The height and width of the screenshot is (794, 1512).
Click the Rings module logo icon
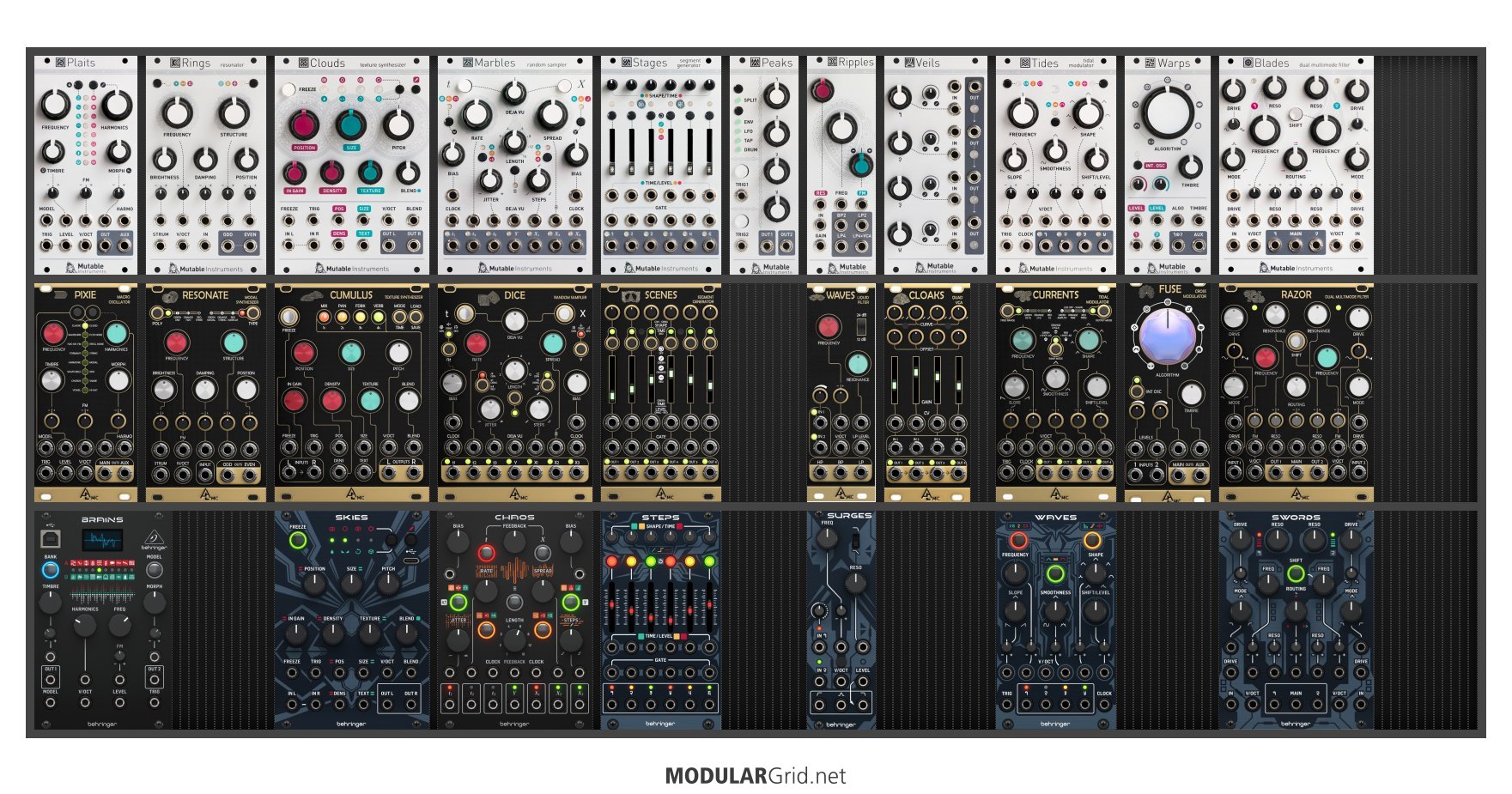point(175,63)
